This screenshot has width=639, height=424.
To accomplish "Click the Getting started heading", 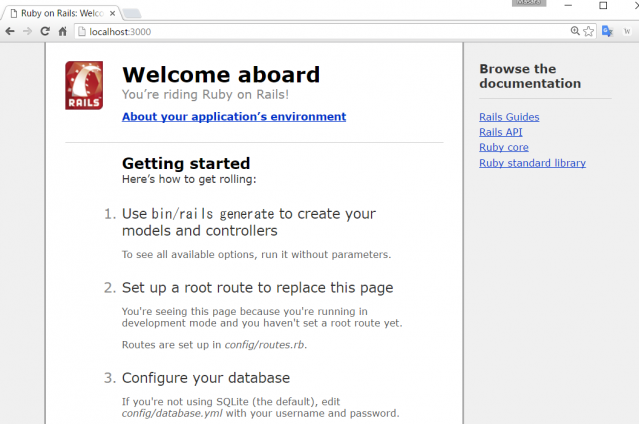I will 186,163.
